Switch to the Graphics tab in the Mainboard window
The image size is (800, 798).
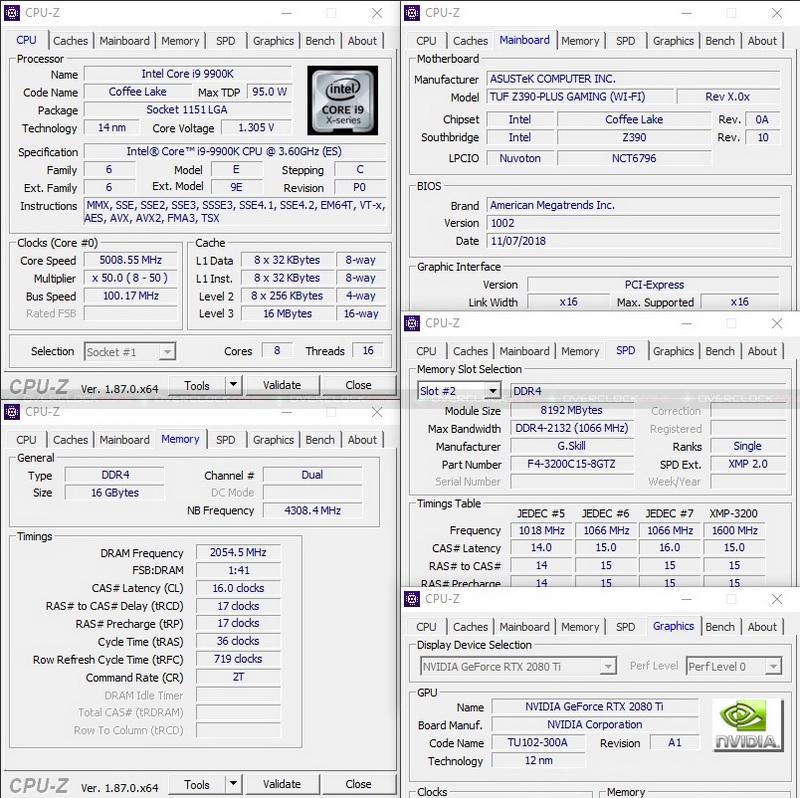click(x=673, y=41)
